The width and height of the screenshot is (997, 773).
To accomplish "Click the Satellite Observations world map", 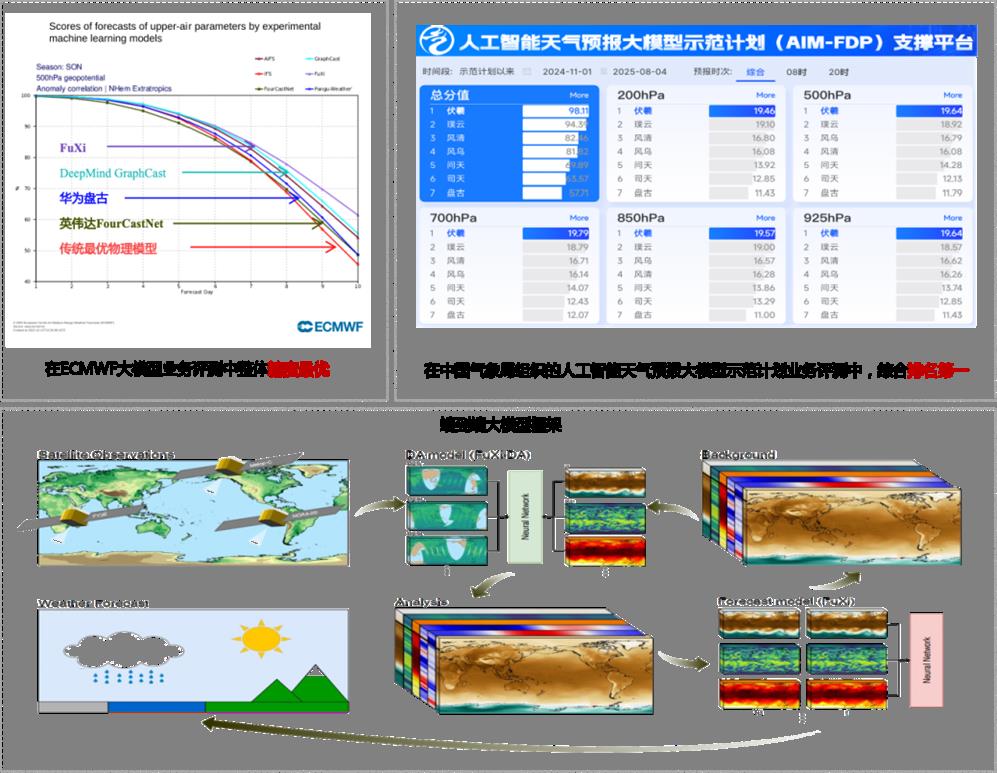I will [x=193, y=512].
